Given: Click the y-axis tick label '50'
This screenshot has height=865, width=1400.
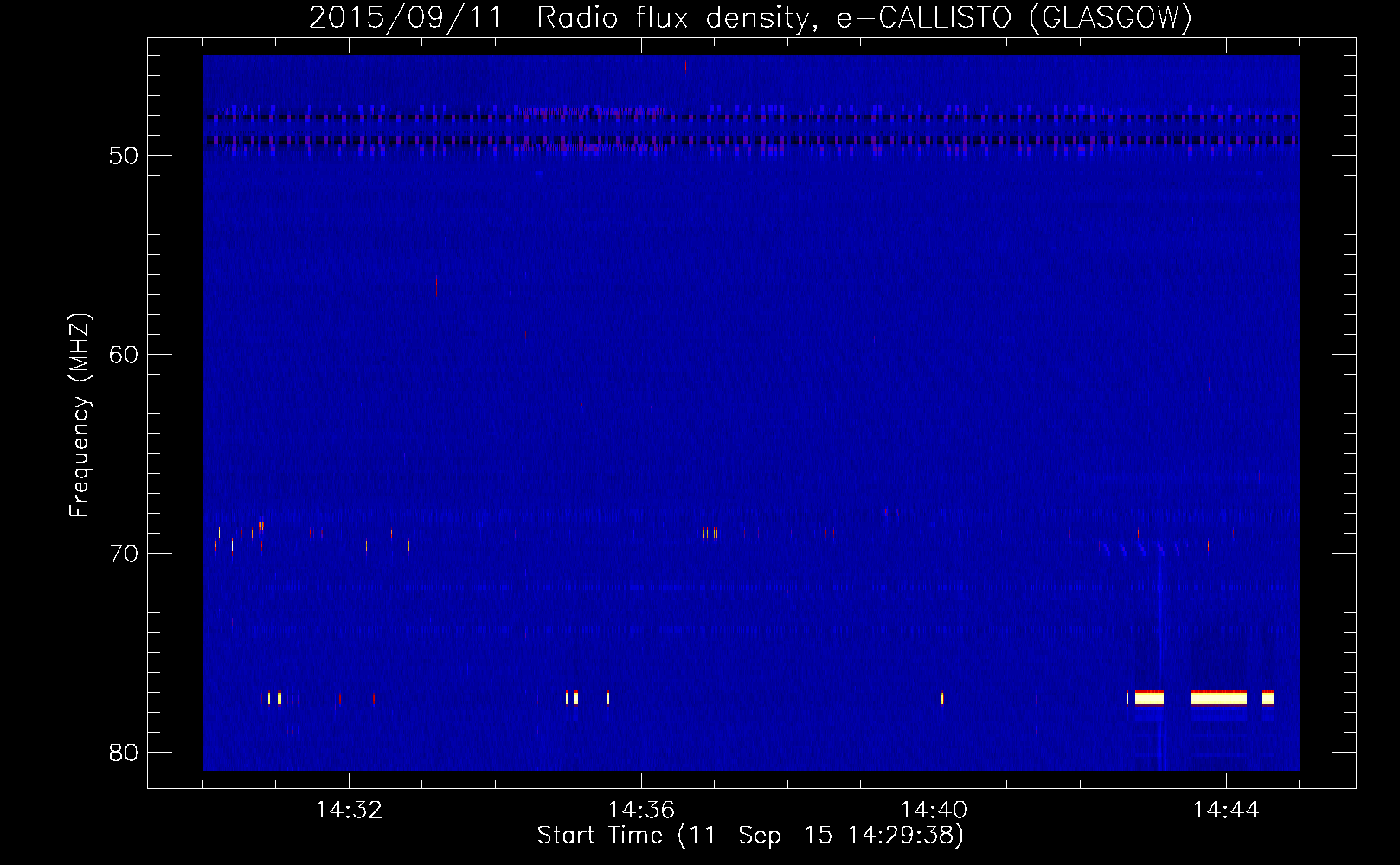Looking at the screenshot, I should coord(124,156).
